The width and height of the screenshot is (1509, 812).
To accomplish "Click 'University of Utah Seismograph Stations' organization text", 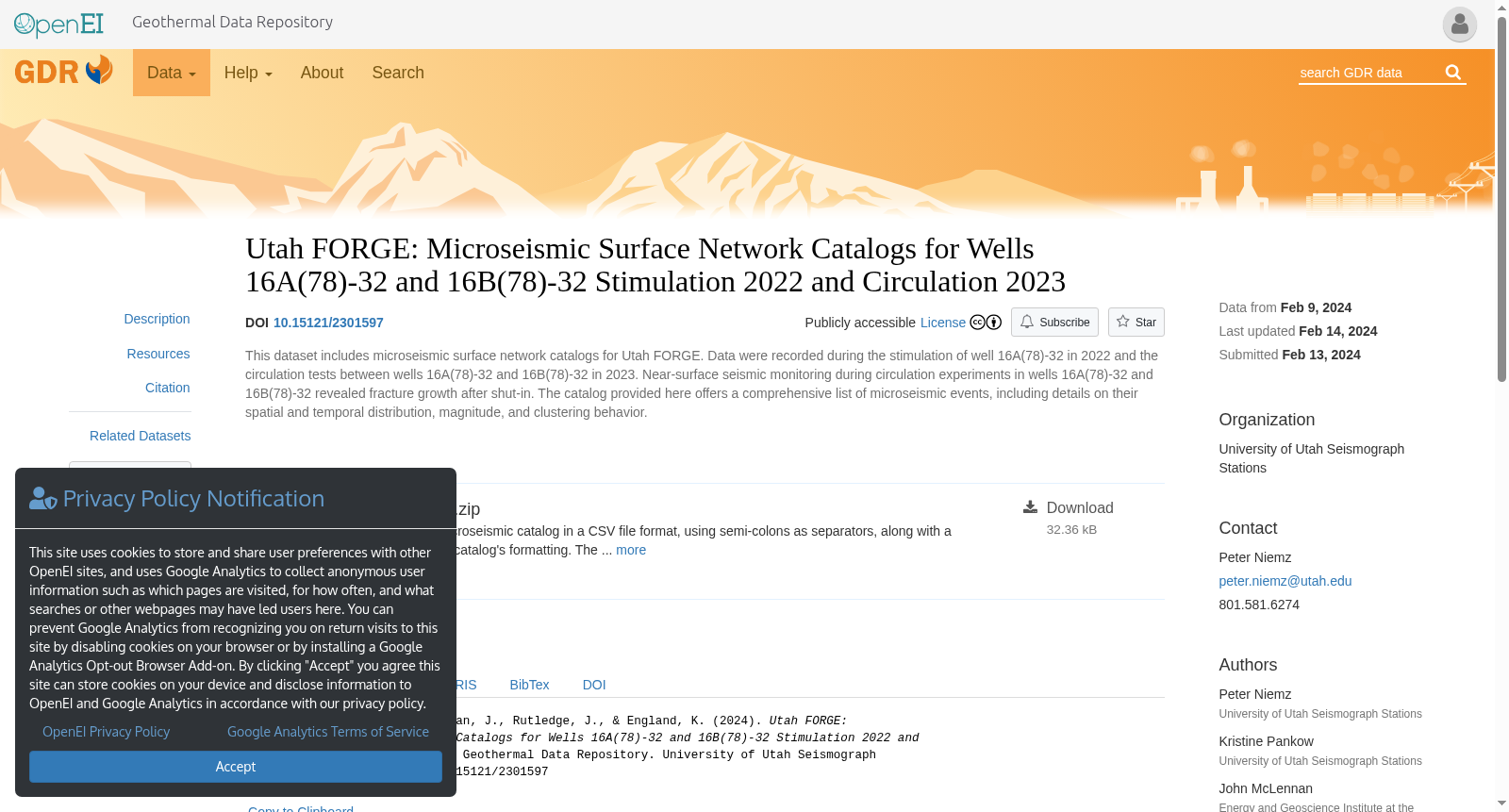I will 1312,458.
